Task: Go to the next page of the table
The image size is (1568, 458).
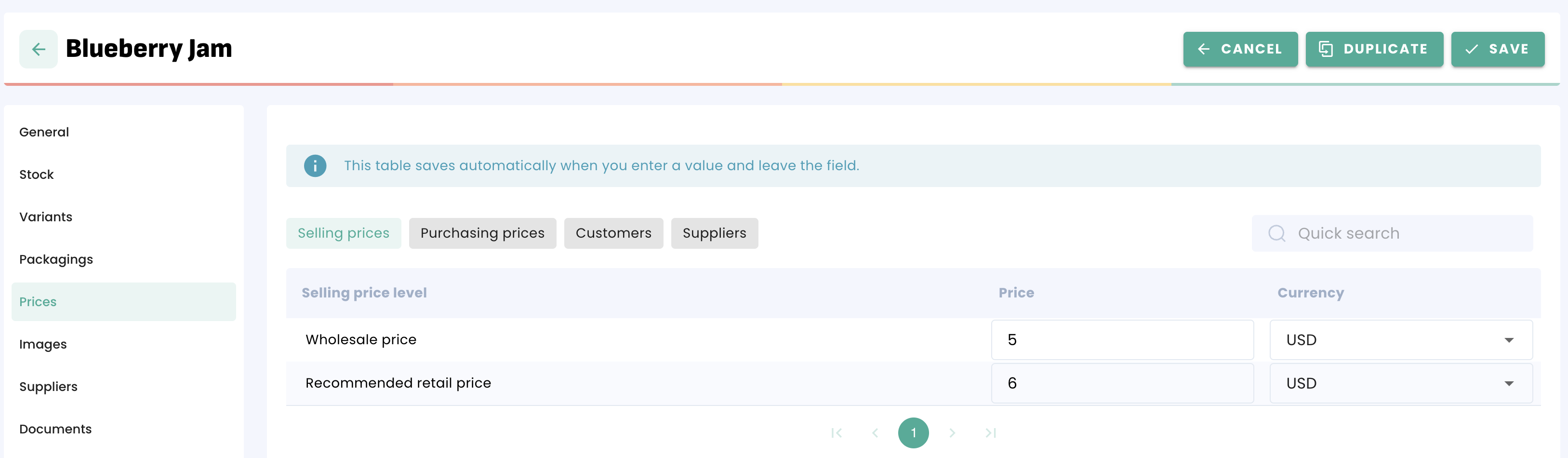Action: [952, 433]
